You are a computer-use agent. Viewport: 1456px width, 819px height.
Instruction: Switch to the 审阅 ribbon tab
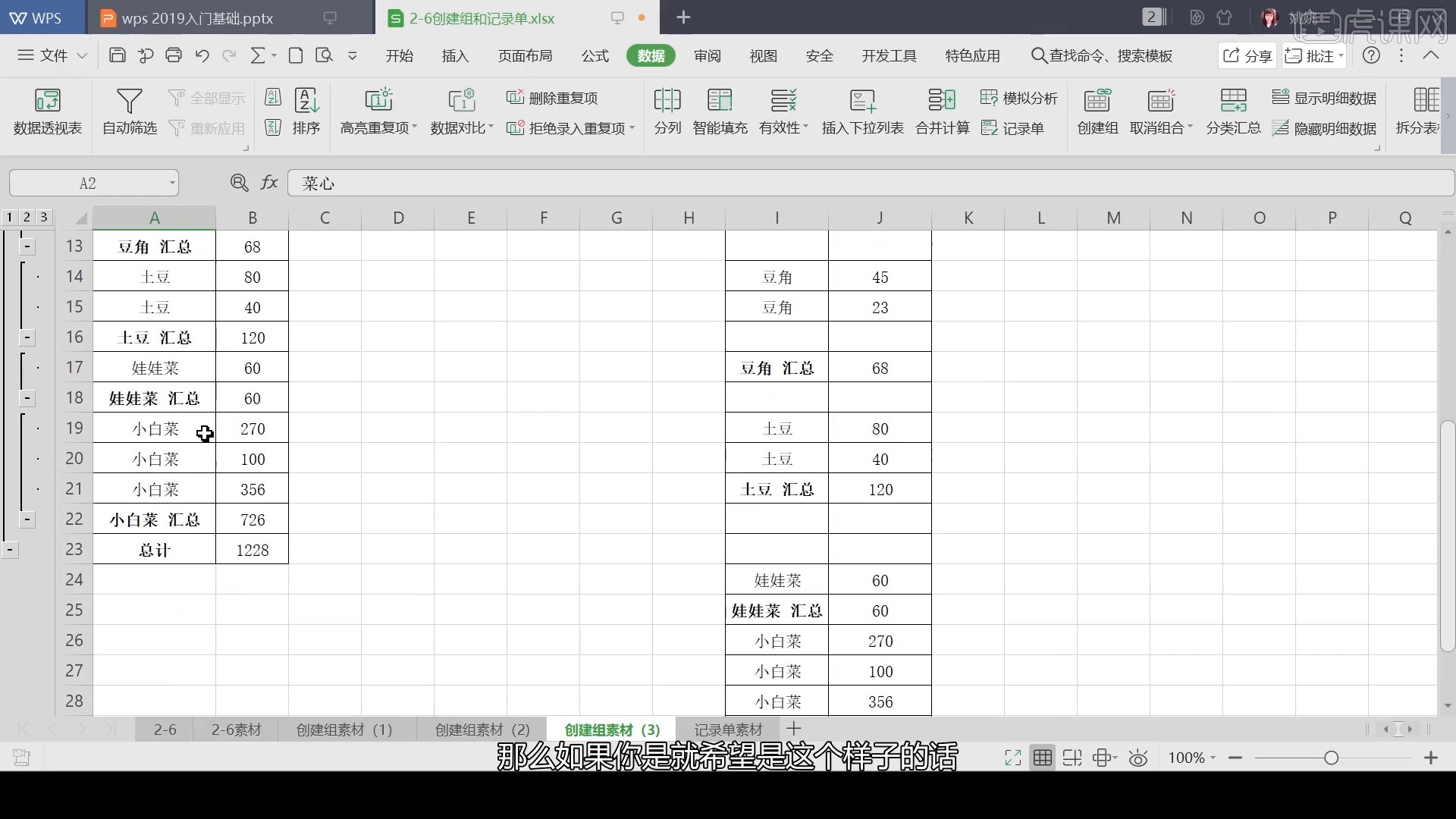click(706, 55)
